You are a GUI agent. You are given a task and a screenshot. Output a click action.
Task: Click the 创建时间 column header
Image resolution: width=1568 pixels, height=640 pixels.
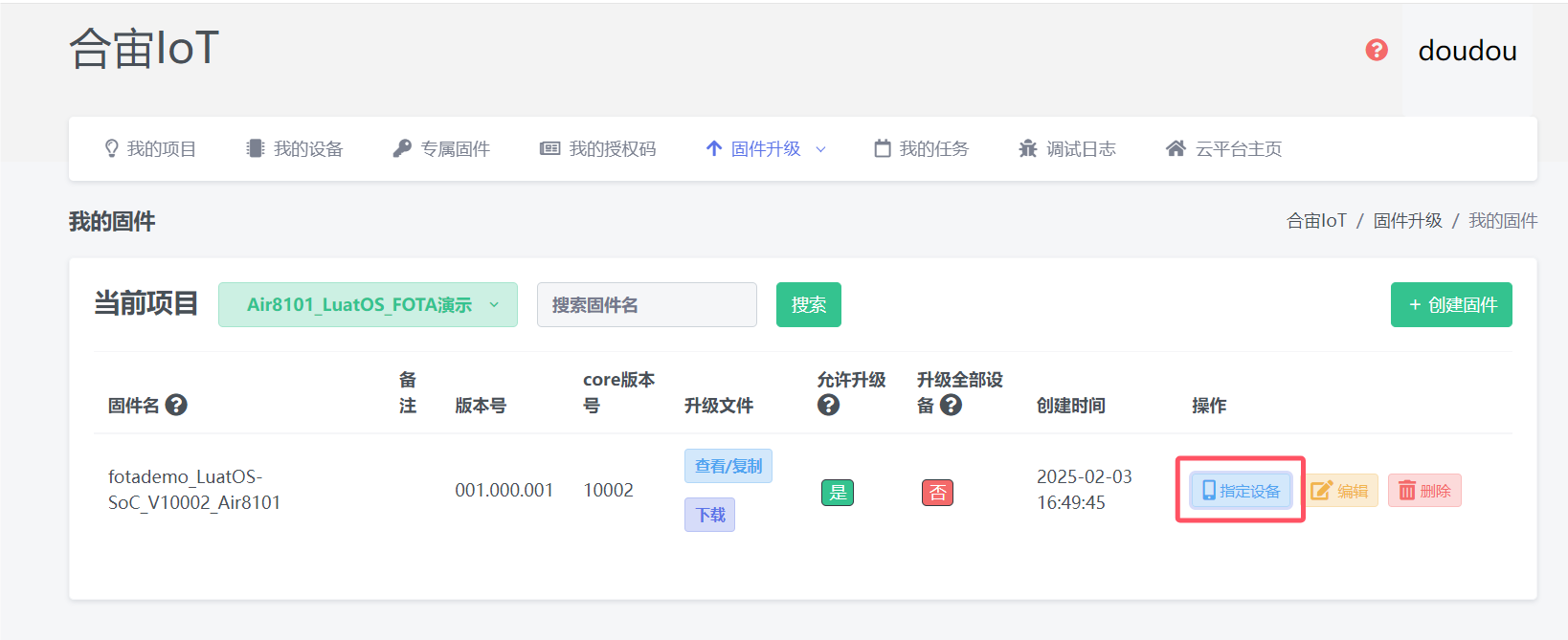point(1071,406)
